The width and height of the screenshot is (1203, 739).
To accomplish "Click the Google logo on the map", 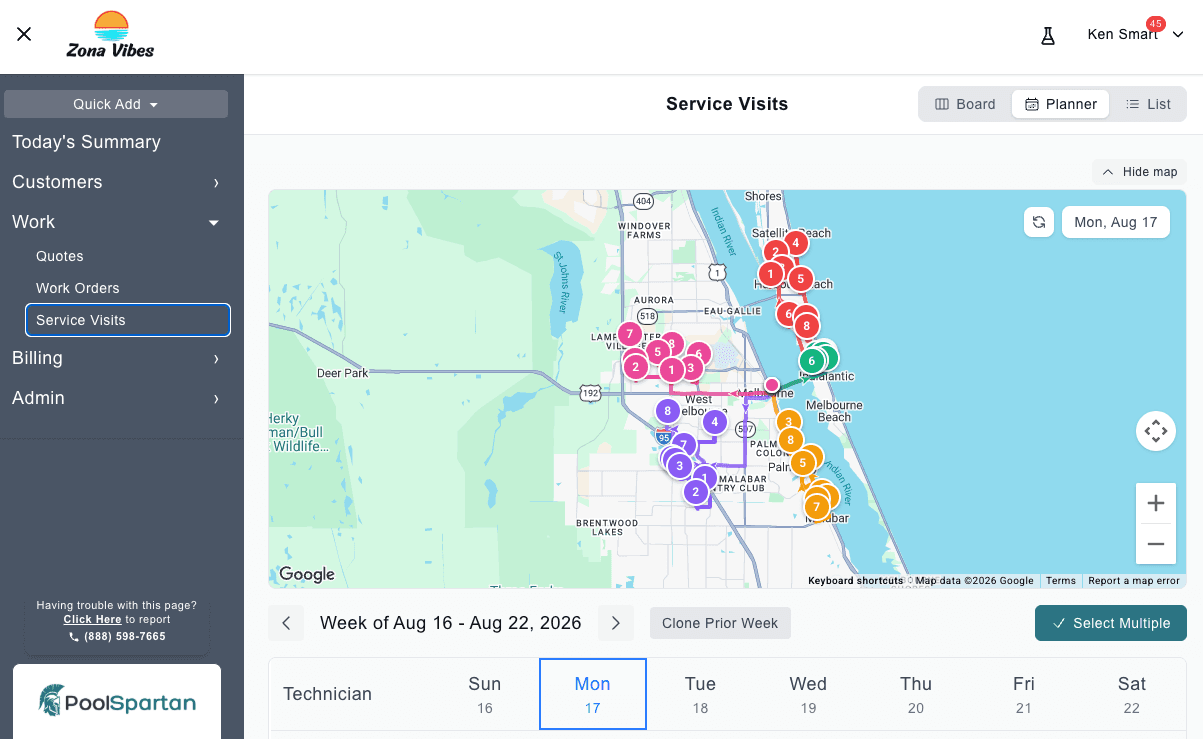I will tap(307, 574).
